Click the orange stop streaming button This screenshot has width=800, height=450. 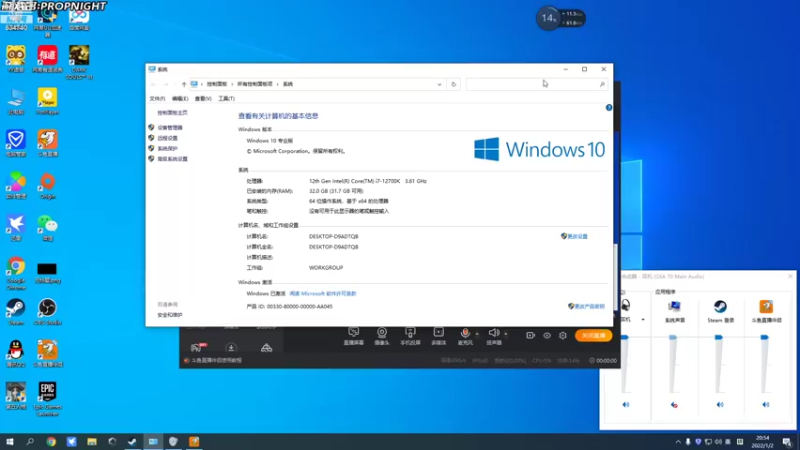[593, 335]
